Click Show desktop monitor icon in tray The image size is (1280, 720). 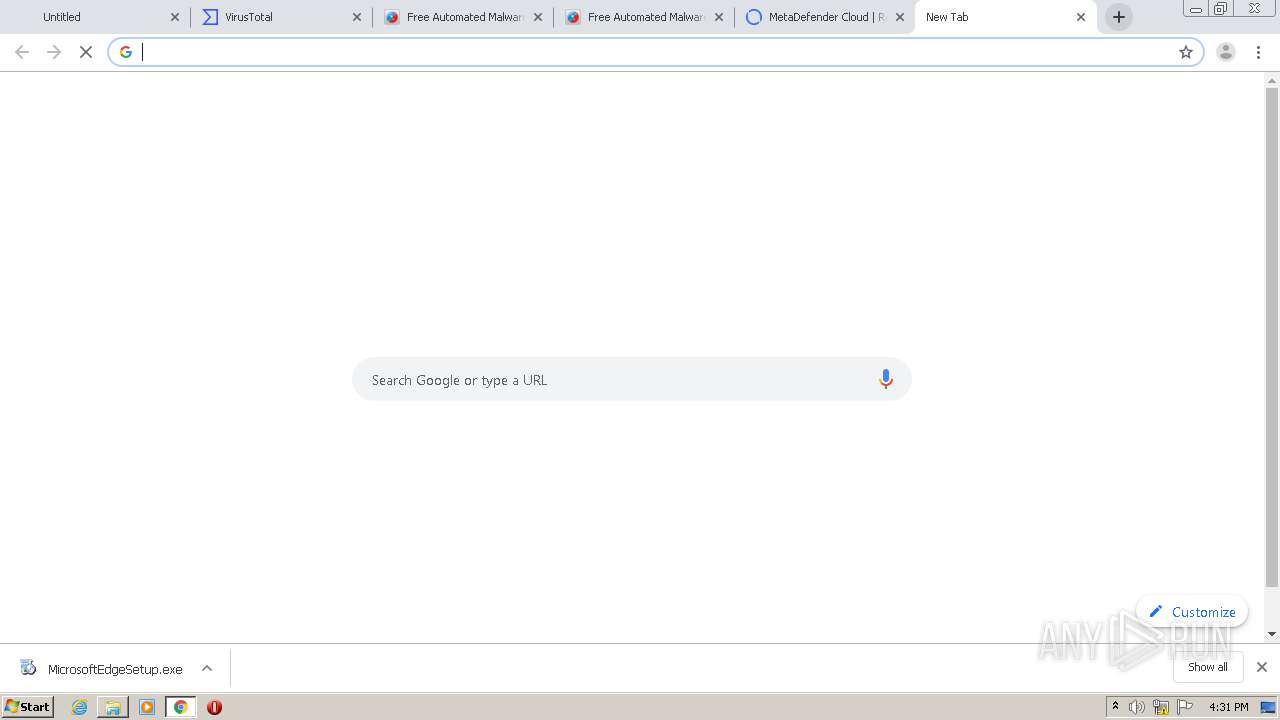(1268, 707)
